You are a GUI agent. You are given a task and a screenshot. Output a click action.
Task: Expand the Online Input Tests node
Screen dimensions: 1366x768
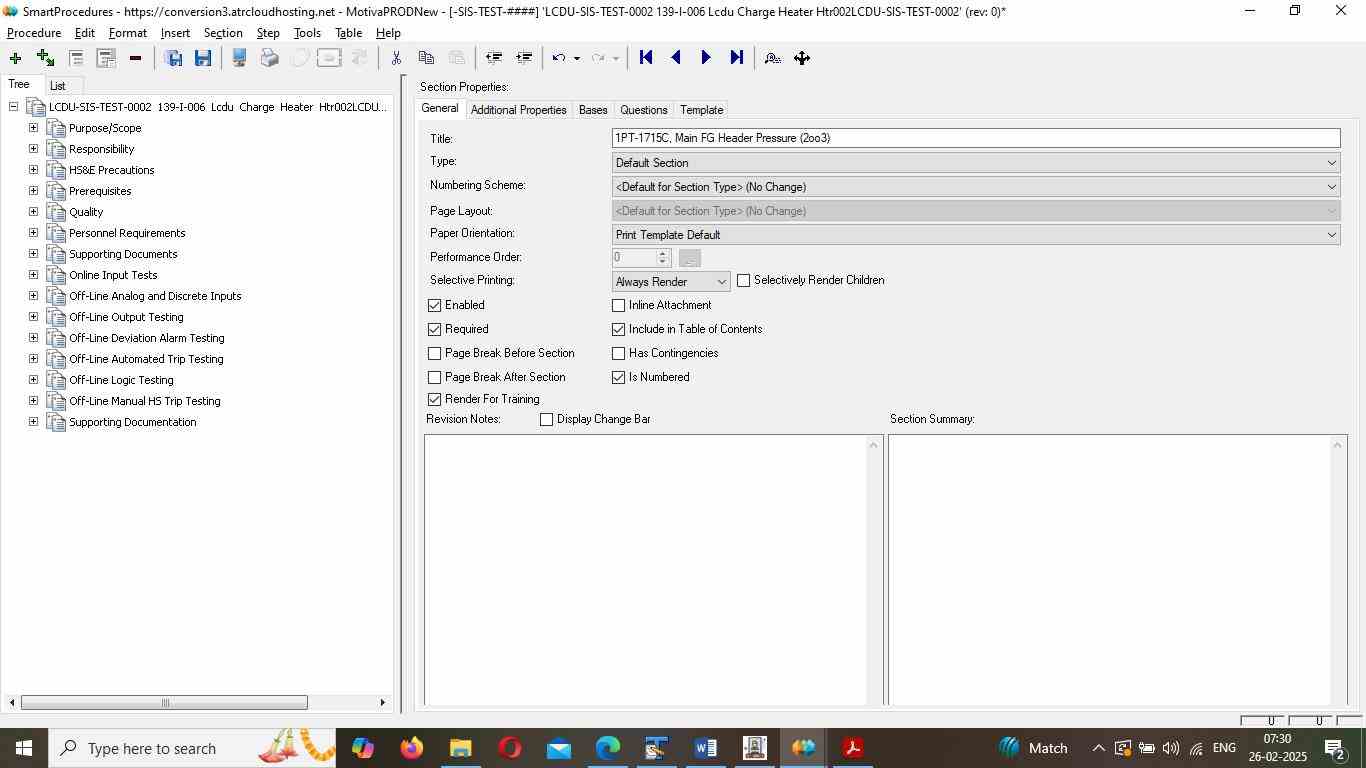33,275
